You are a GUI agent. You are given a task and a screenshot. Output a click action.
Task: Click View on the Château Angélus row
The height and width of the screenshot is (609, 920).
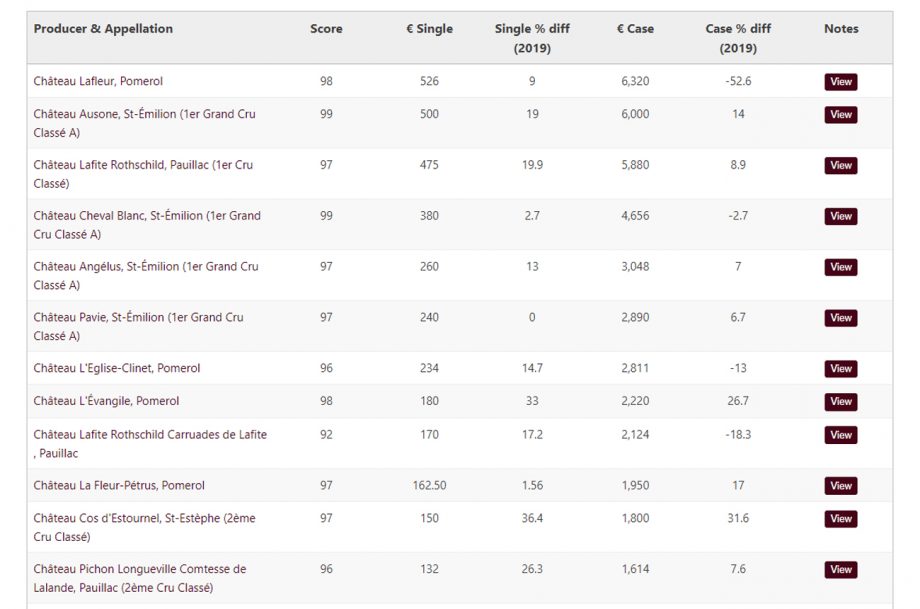tap(840, 267)
